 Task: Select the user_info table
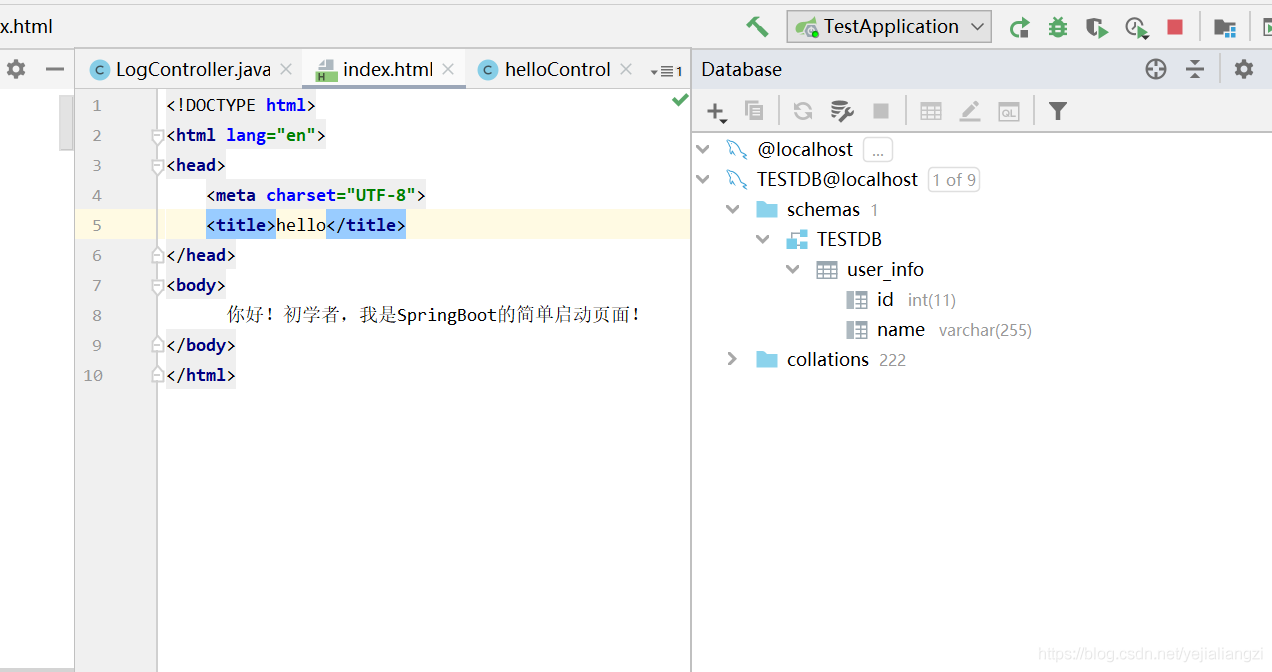coord(885,270)
